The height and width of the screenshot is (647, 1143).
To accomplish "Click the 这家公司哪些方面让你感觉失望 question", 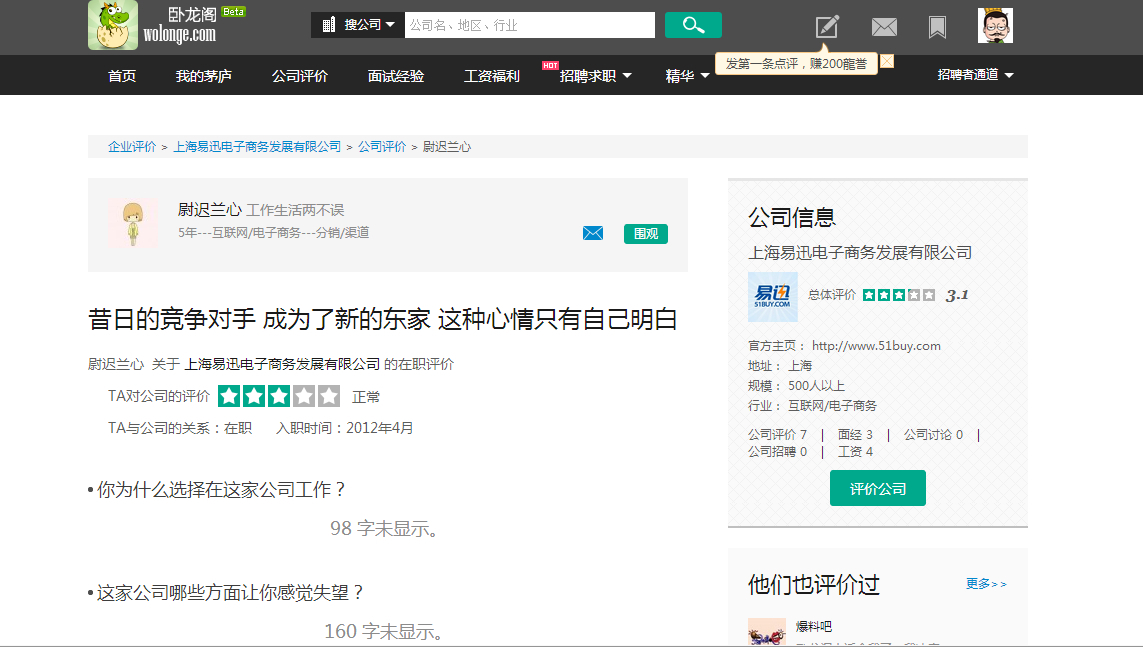I will tap(230, 592).
